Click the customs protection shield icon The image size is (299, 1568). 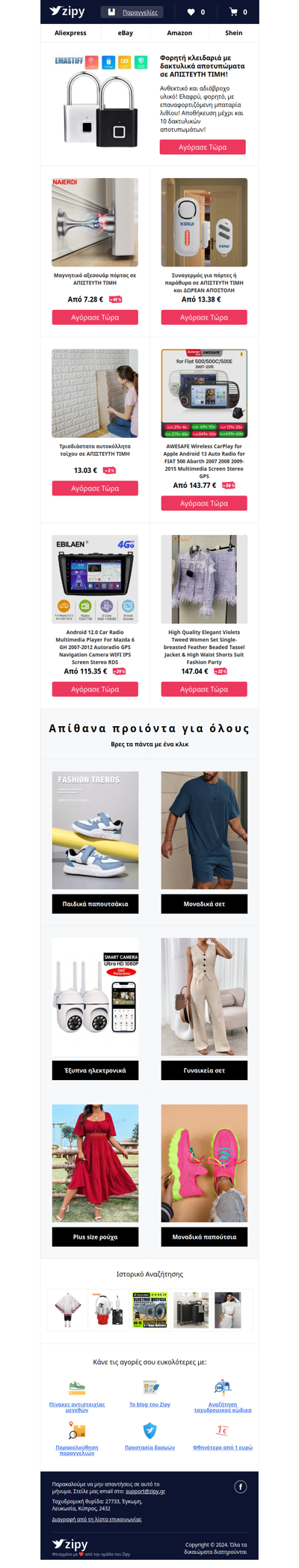click(x=149, y=1431)
